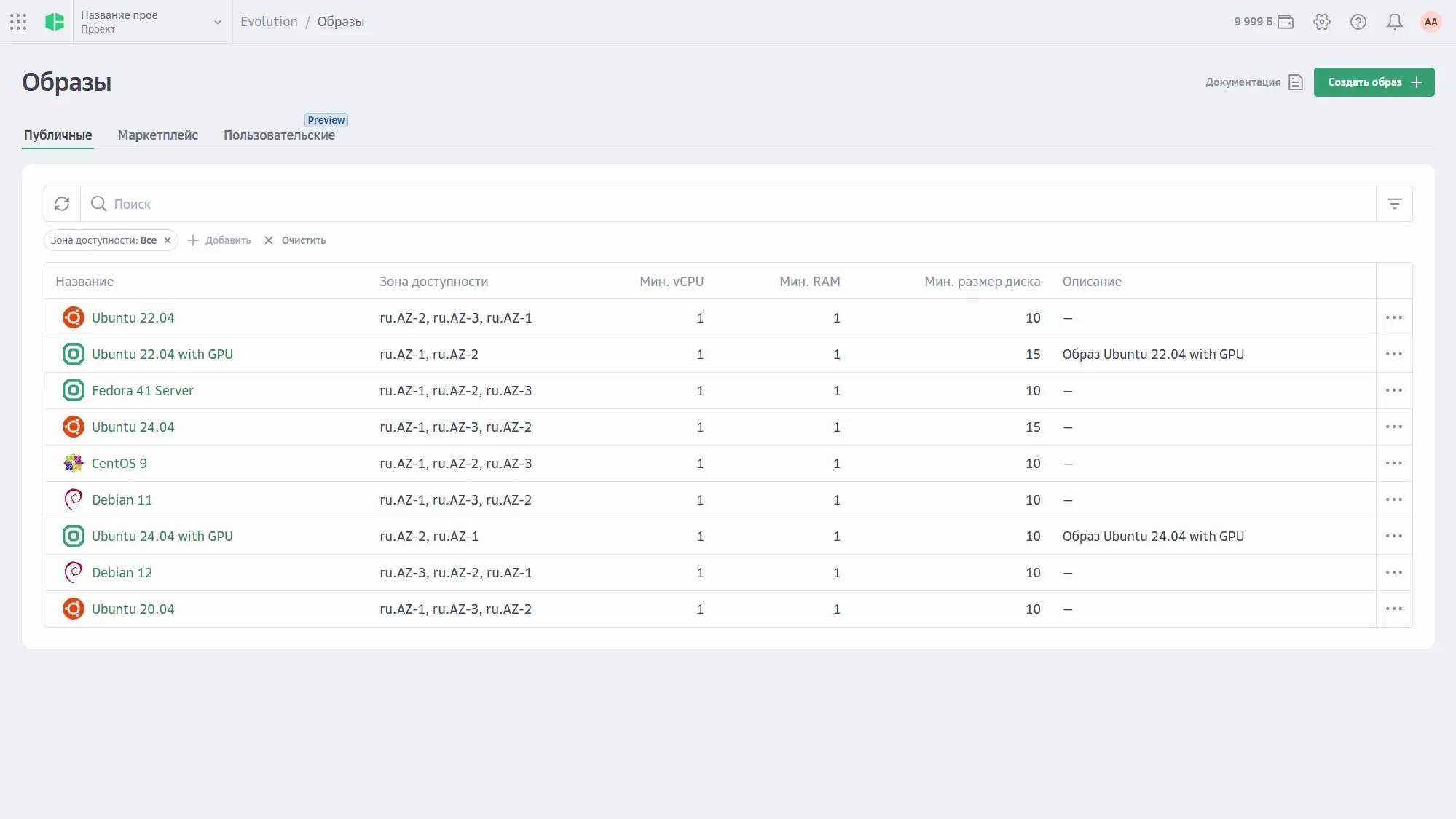This screenshot has height=819, width=1456.
Task: Click the wallet balance icon
Action: click(x=1286, y=22)
